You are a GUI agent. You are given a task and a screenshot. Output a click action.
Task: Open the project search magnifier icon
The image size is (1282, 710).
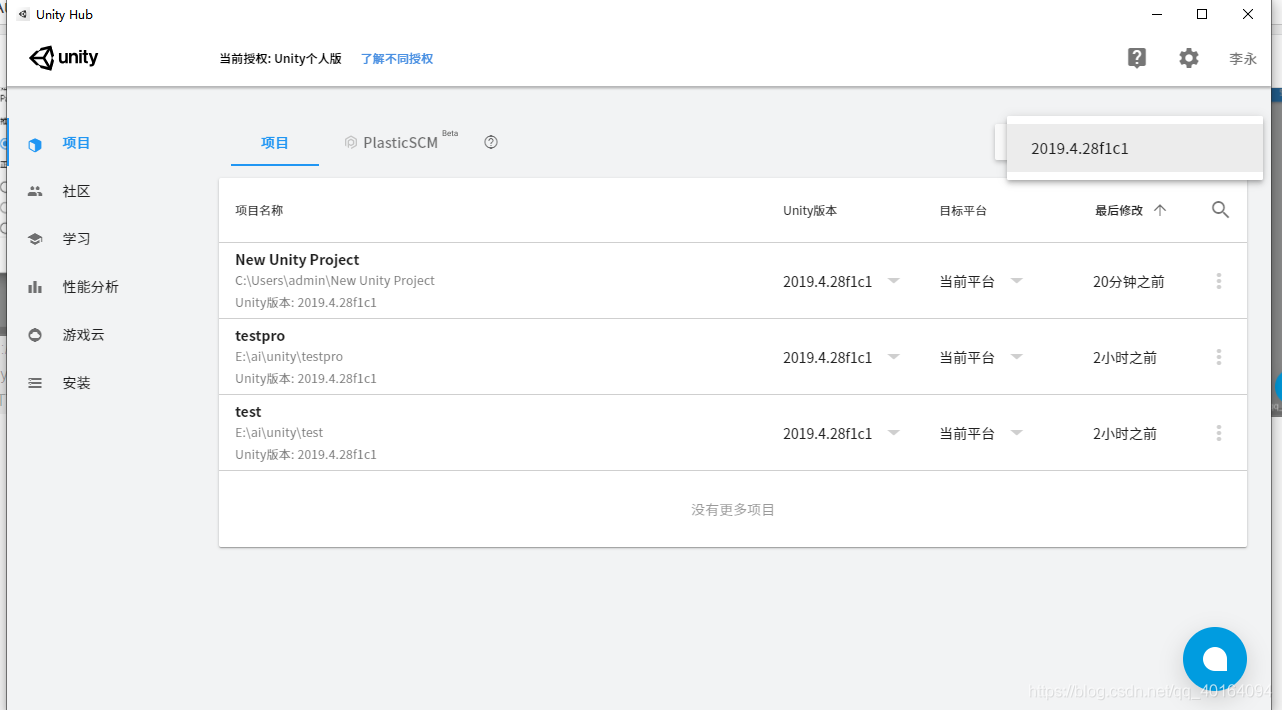tap(1220, 210)
